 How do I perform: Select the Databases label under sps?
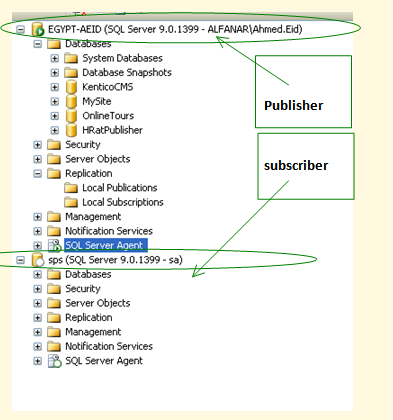pos(88,274)
